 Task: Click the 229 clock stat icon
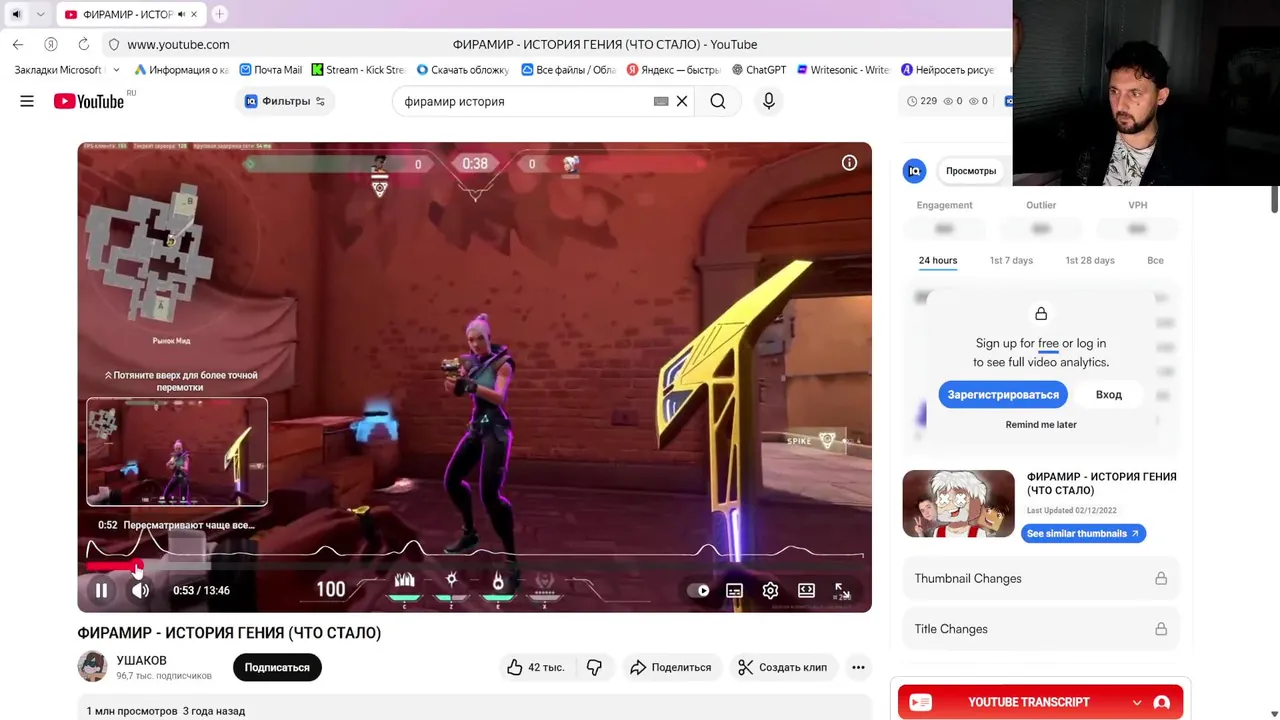click(x=912, y=101)
